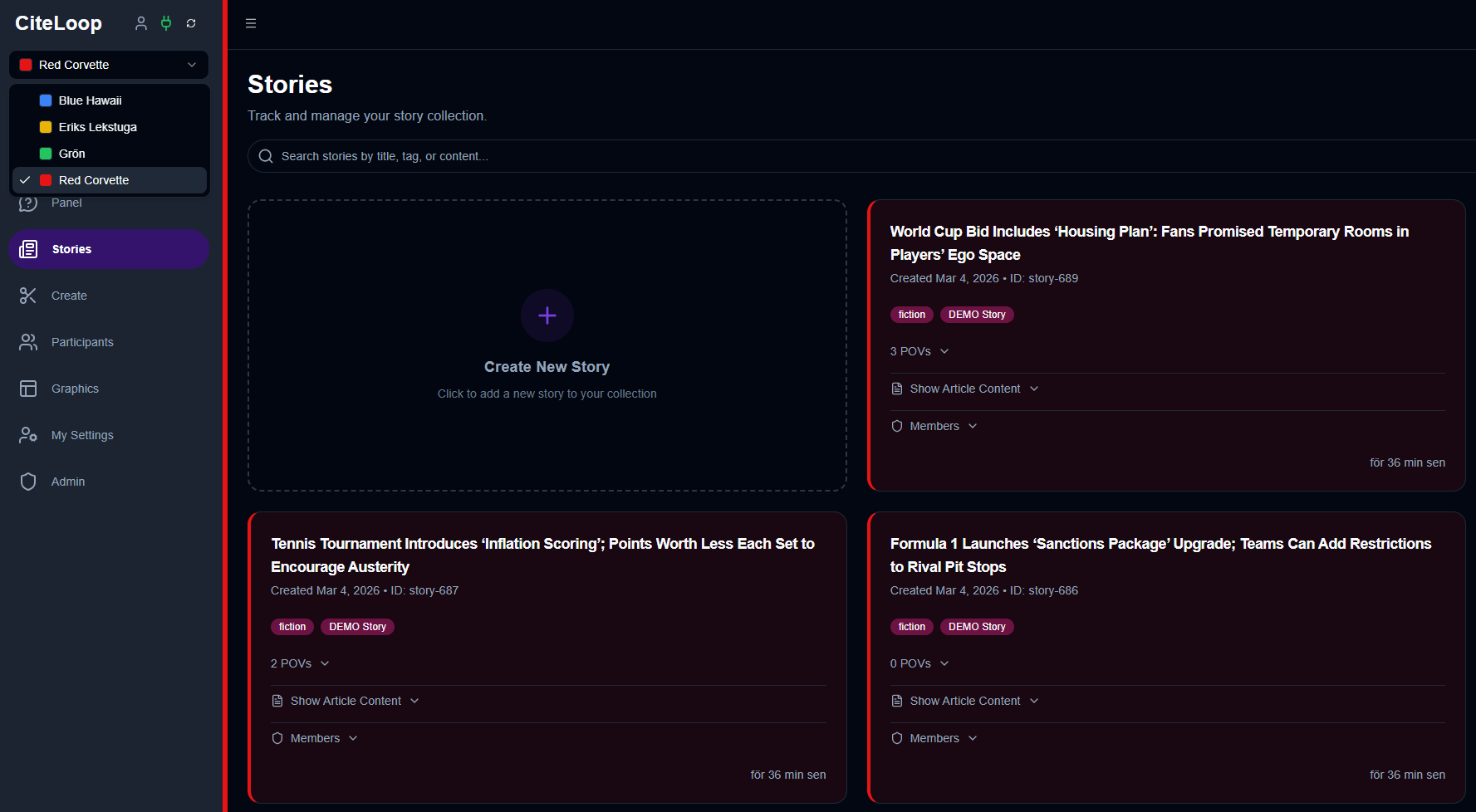Open World Cup Bid Housing Plan story title
The image size is (1476, 812).
[1150, 243]
